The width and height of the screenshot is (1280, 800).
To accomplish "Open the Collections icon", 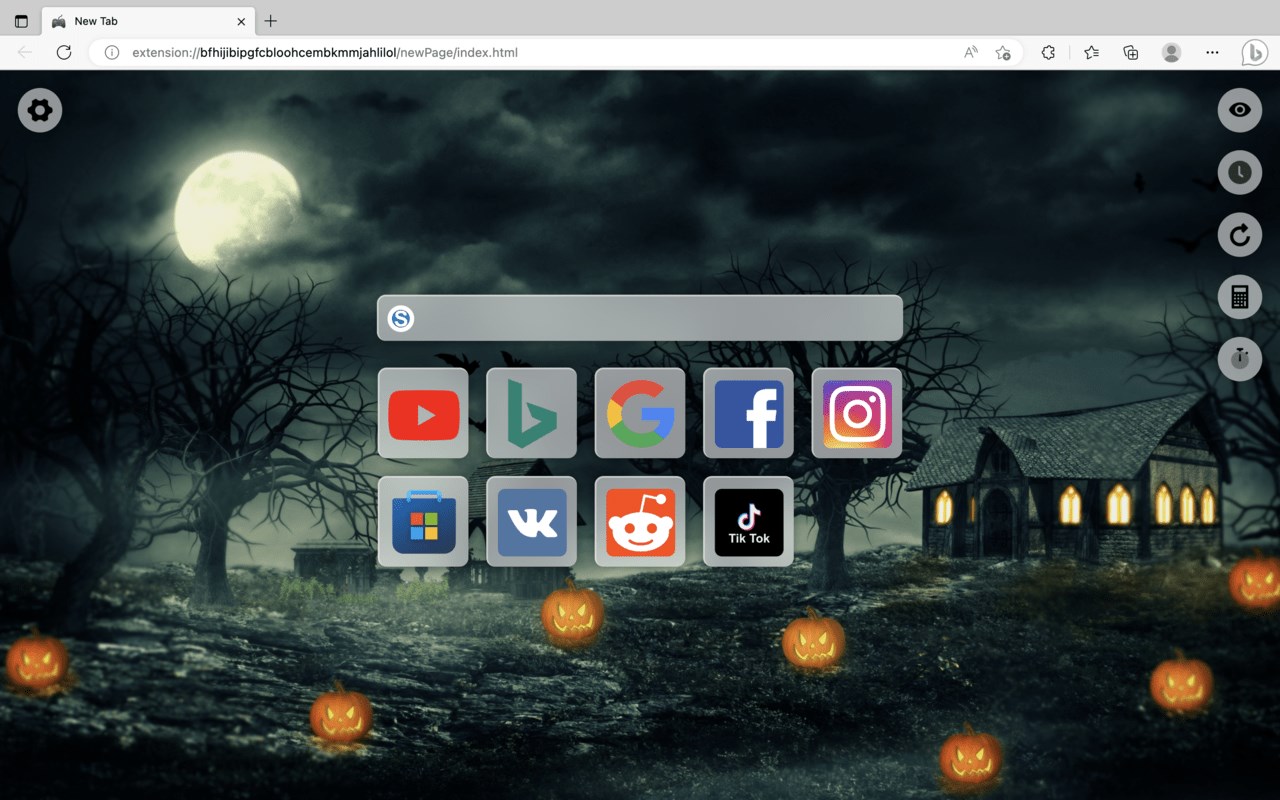I will (x=1131, y=52).
